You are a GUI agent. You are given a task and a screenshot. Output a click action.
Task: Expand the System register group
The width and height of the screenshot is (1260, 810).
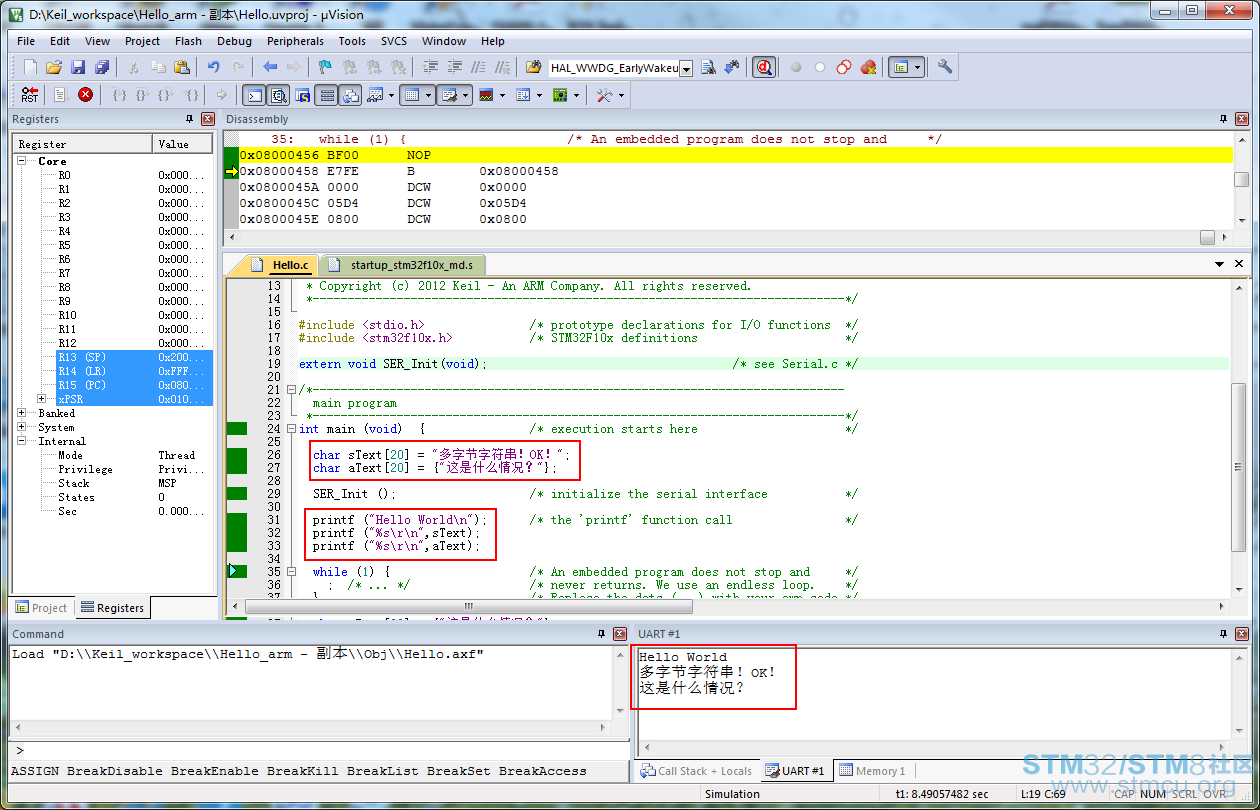pos(22,427)
